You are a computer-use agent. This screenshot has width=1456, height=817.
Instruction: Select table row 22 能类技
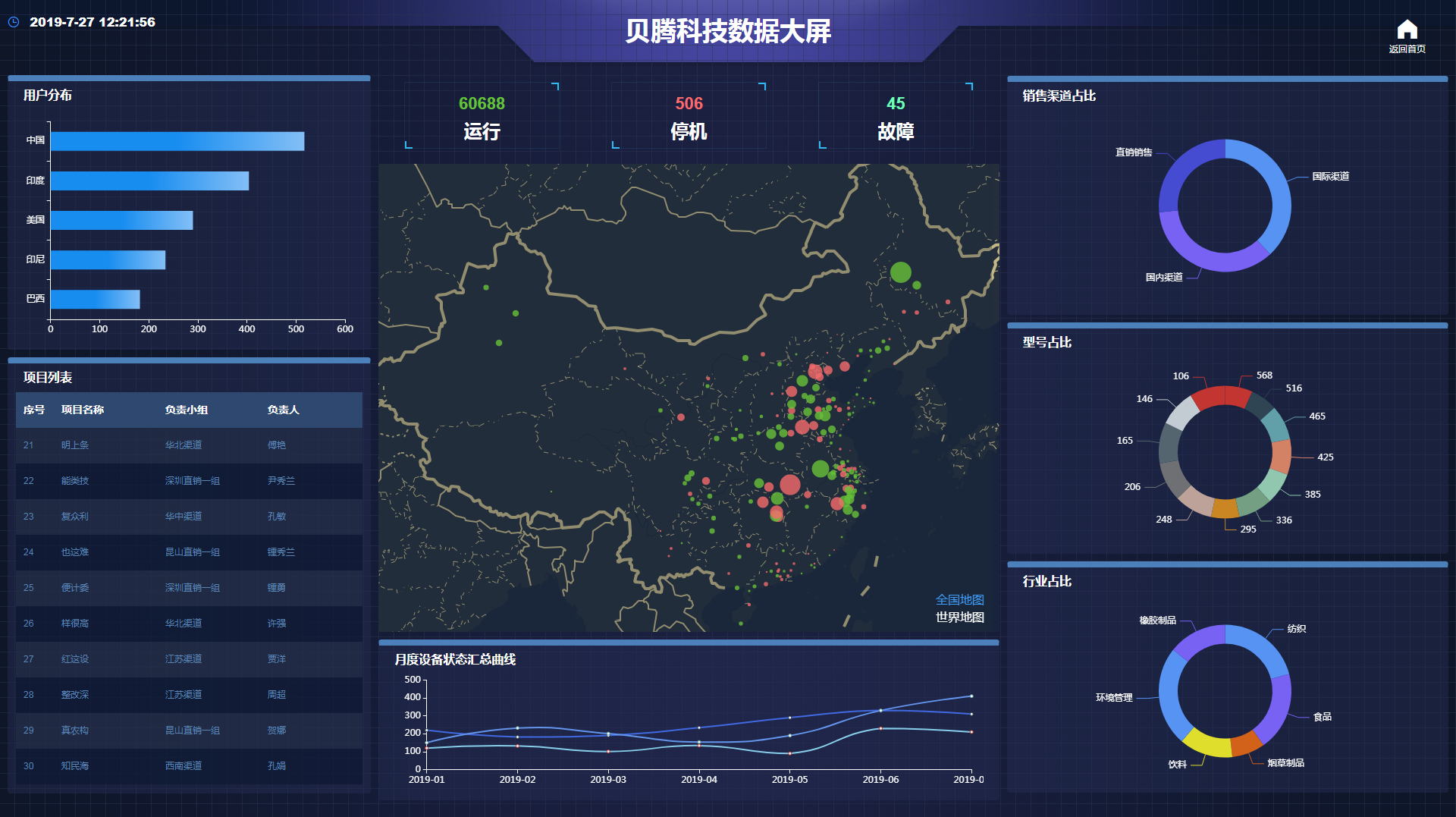click(188, 481)
